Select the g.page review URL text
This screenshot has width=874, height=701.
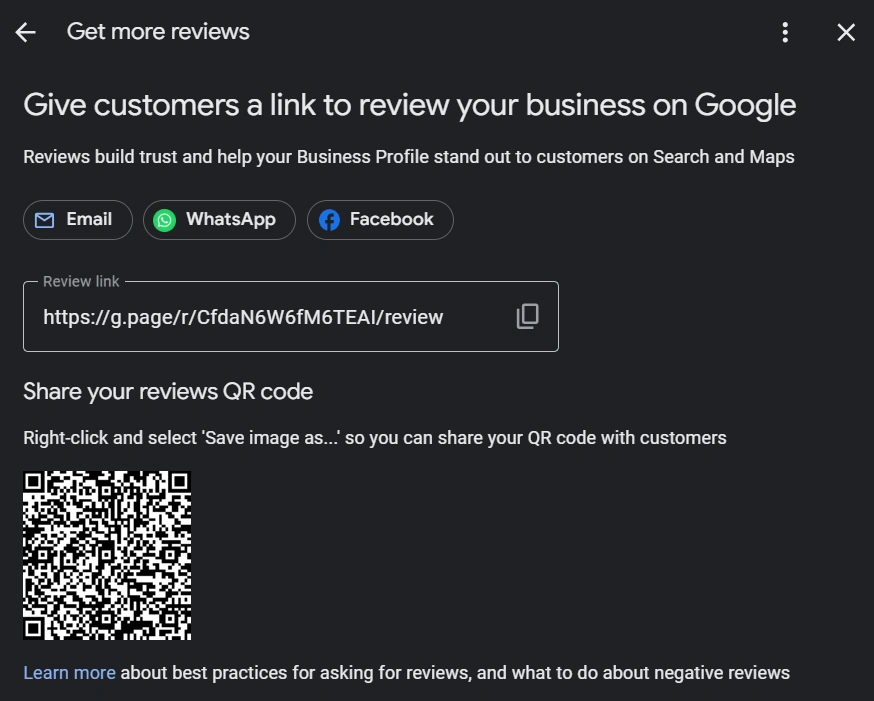pyautogui.click(x=242, y=317)
